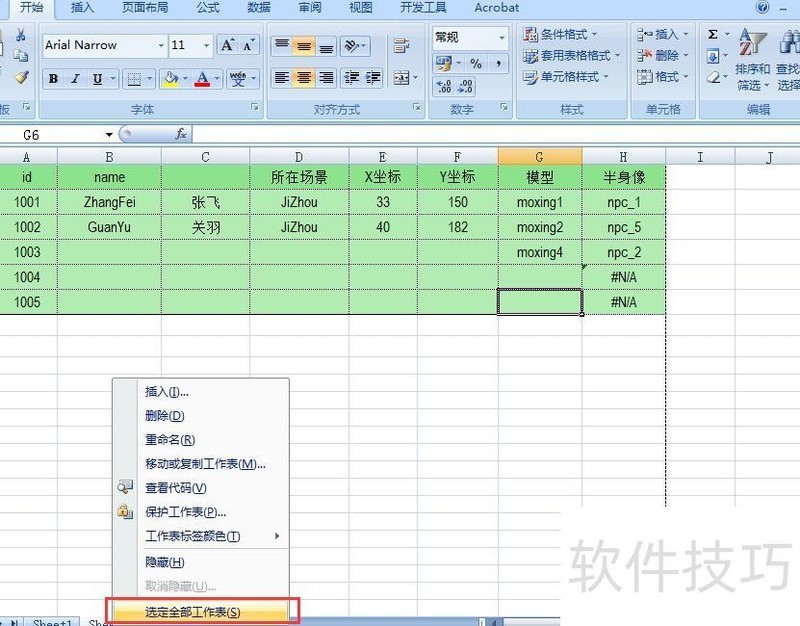Expand the cell borders dropdown arrow
Viewport: 800px width, 626px height.
(149, 78)
